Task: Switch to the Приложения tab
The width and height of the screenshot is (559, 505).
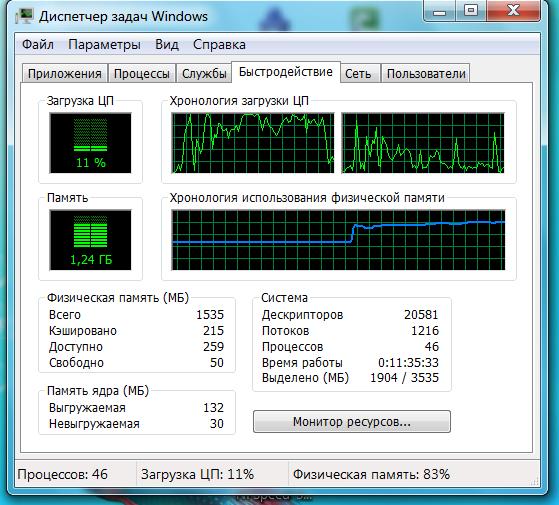Action: tap(65, 74)
